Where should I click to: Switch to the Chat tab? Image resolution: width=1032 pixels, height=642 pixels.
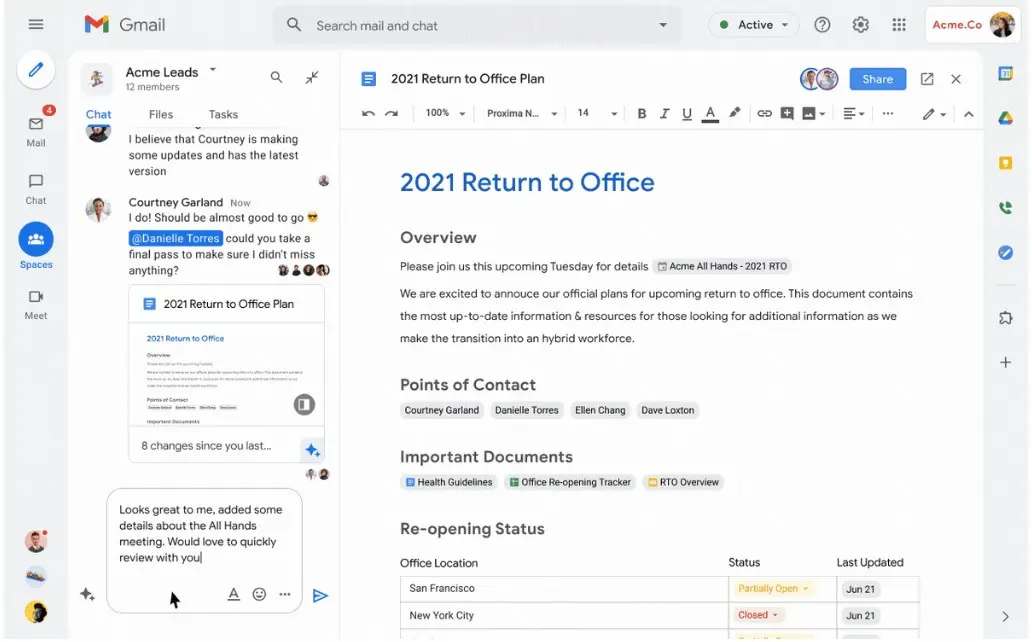pyautogui.click(x=98, y=114)
